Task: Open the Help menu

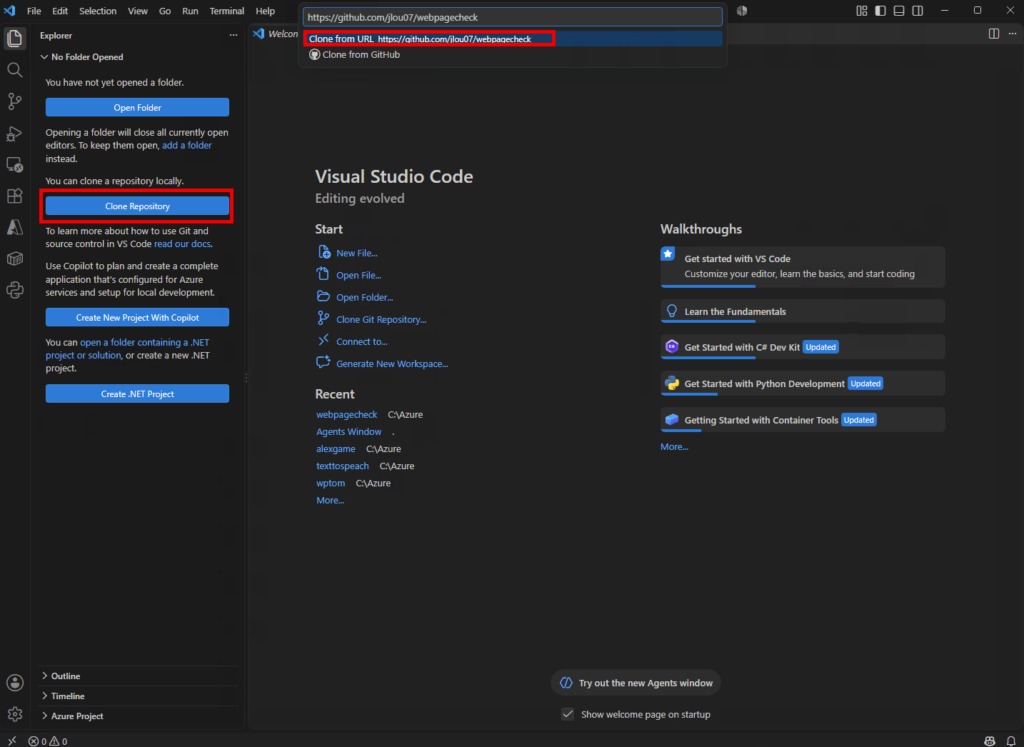Action: (x=265, y=11)
